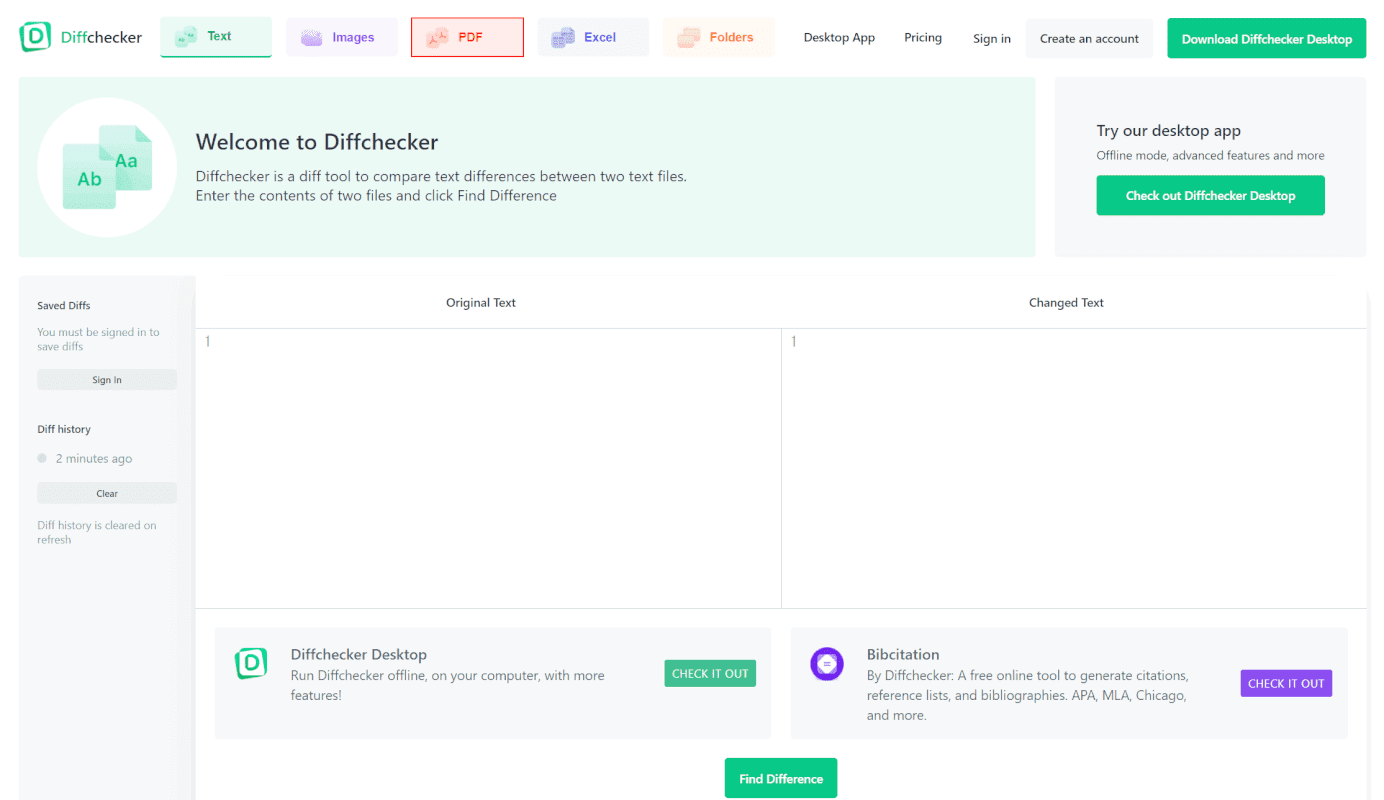
Task: Click the Diff history heading
Action: click(x=64, y=429)
